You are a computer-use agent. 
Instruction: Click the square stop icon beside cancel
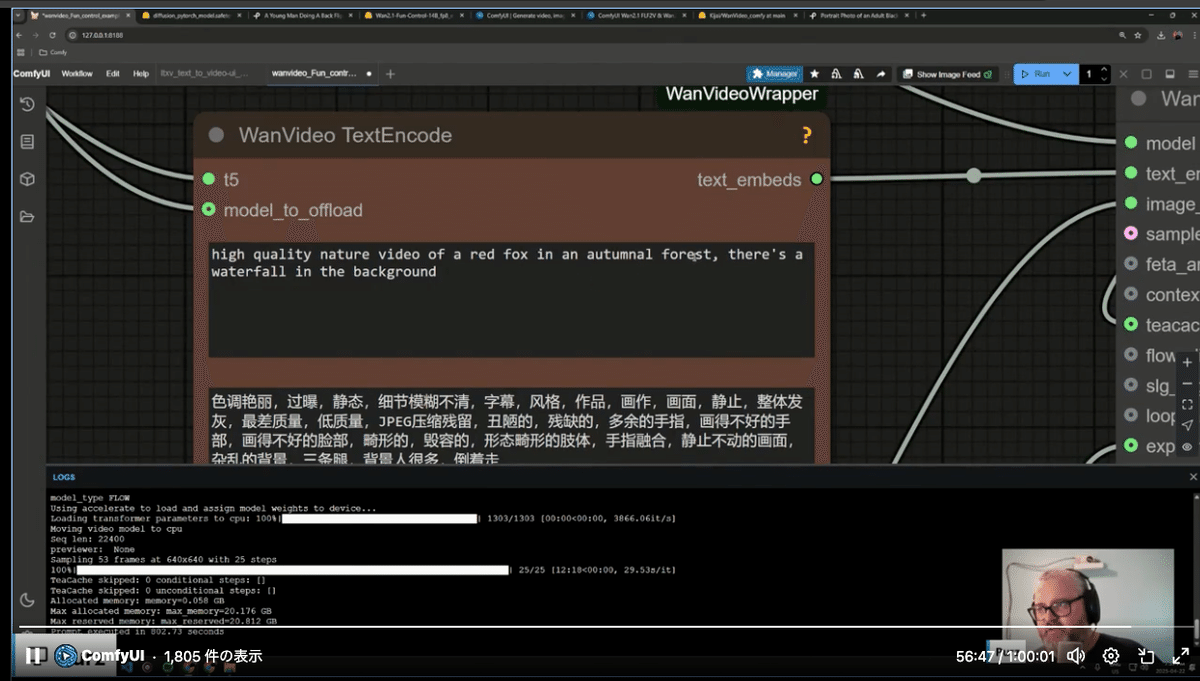[x=1146, y=74]
